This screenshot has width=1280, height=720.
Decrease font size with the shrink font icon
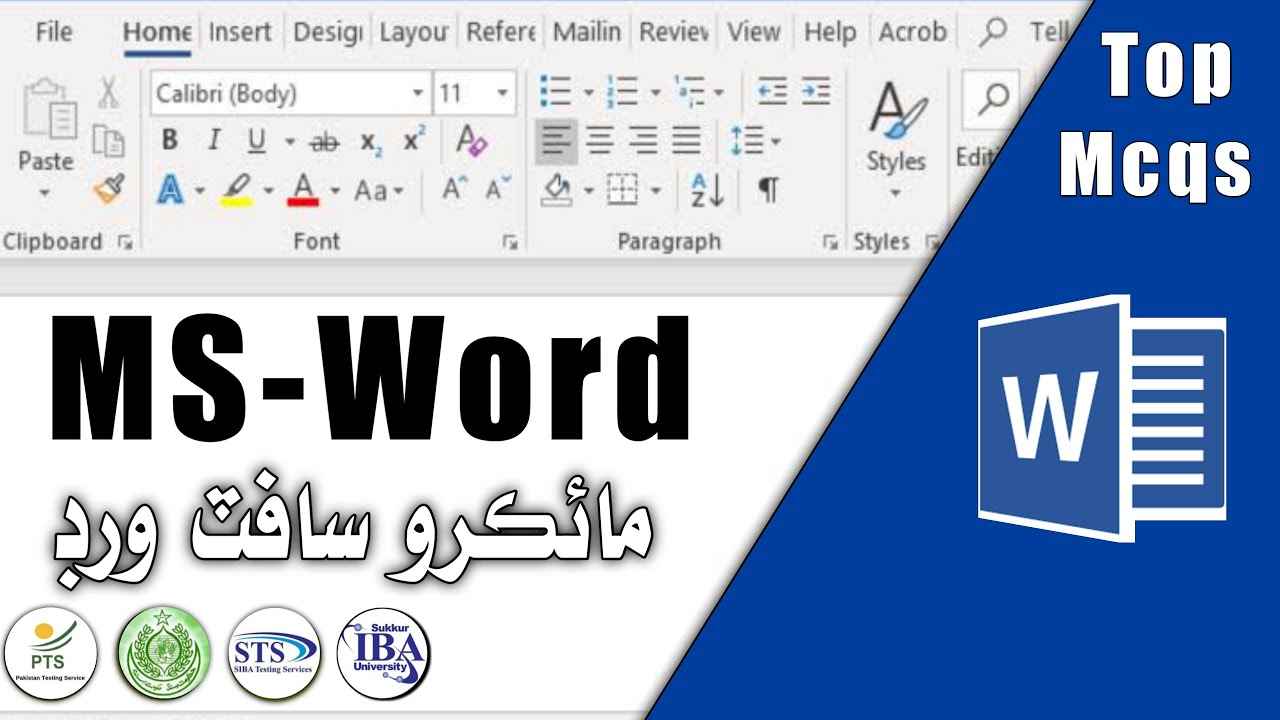(498, 188)
